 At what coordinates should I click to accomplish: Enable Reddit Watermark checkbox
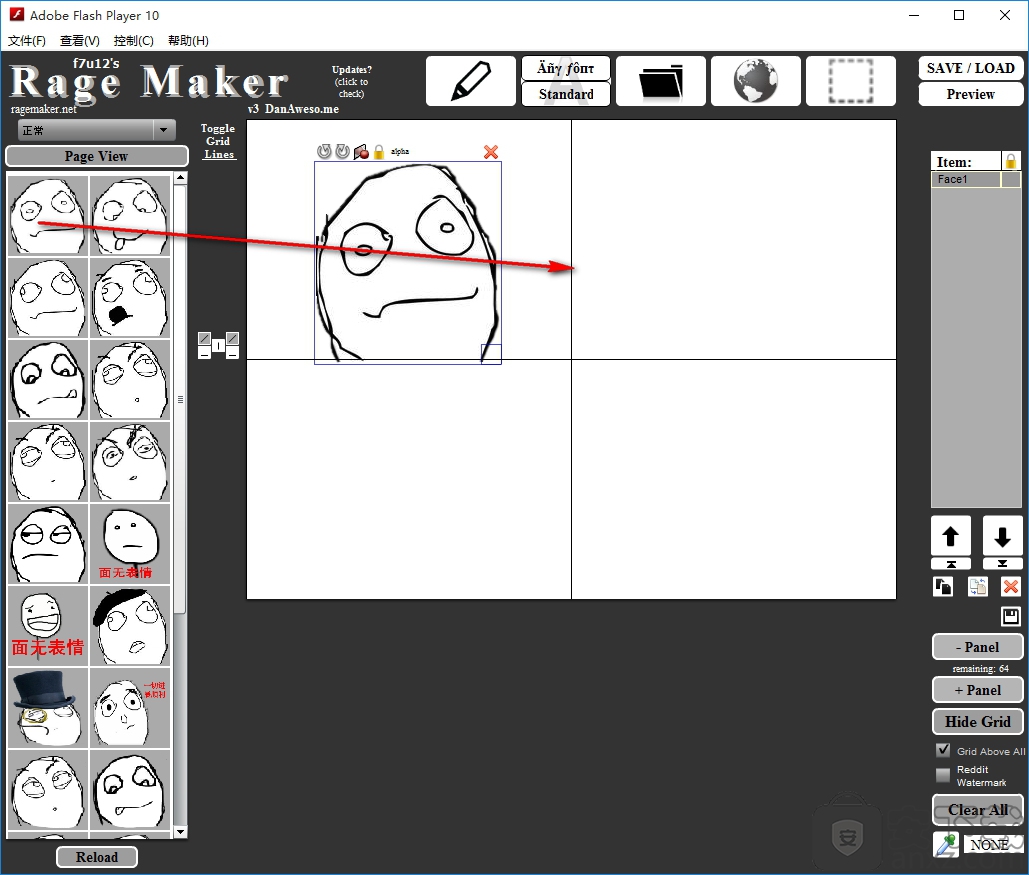[x=943, y=775]
